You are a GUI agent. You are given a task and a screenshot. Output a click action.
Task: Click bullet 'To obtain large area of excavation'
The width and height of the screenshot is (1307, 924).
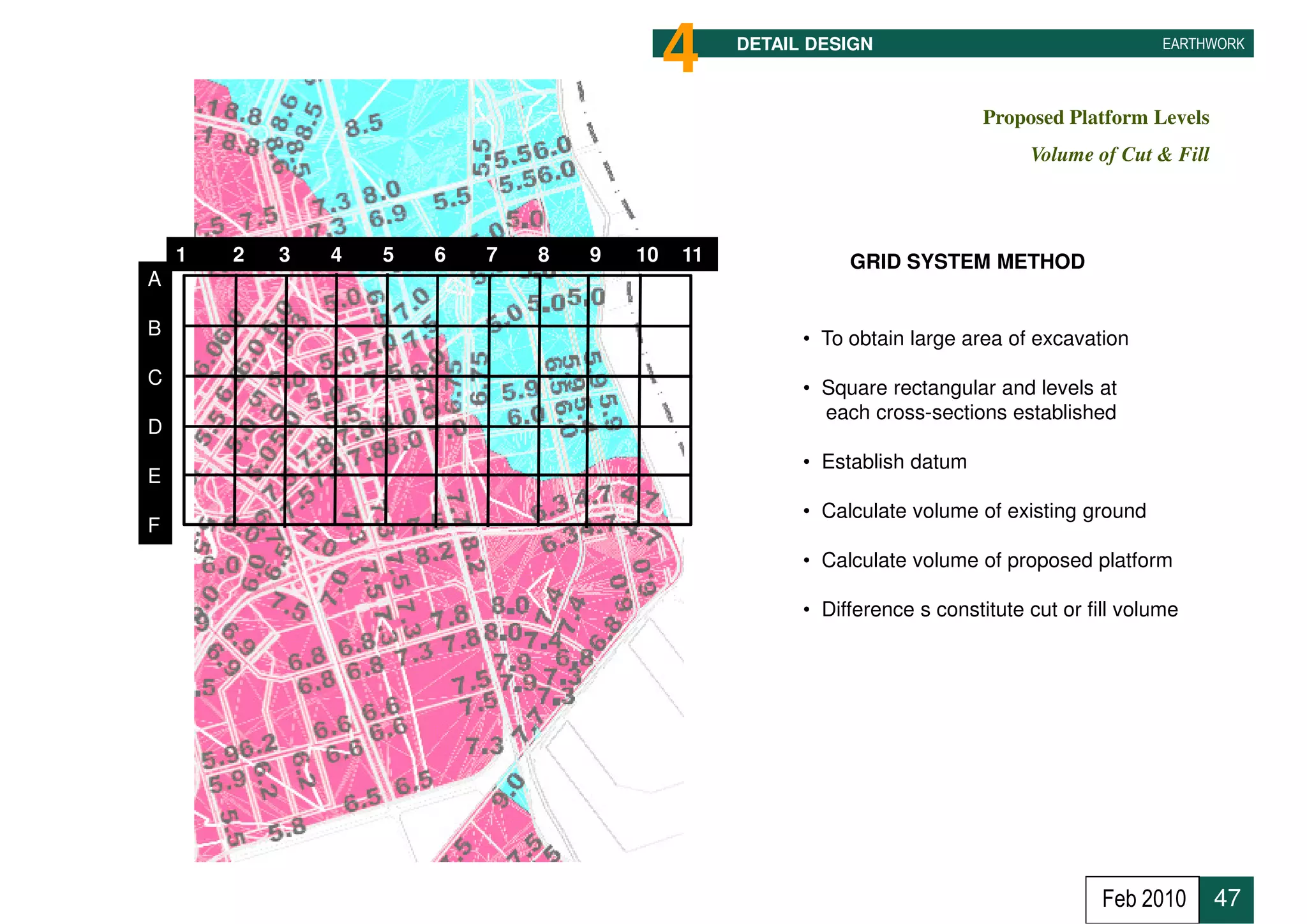(974, 338)
